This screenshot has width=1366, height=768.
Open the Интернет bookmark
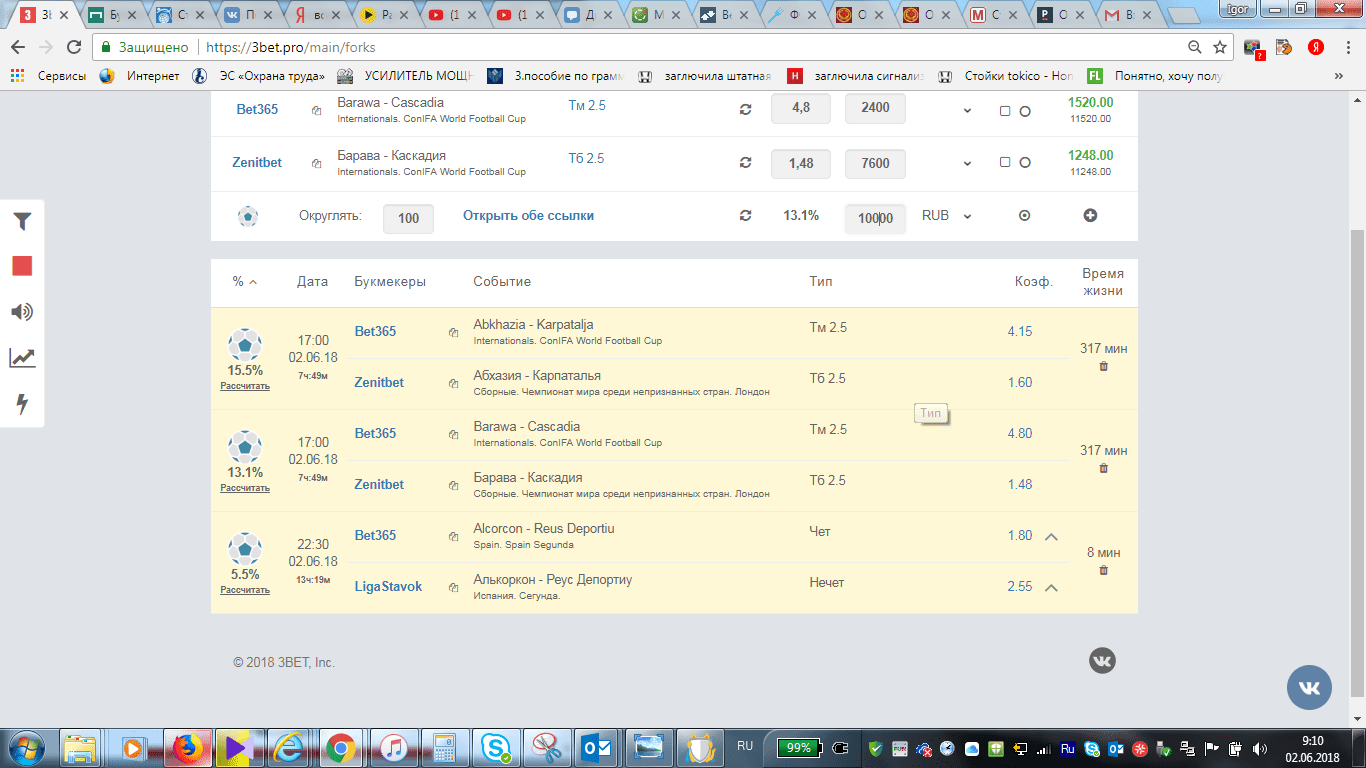(140, 76)
